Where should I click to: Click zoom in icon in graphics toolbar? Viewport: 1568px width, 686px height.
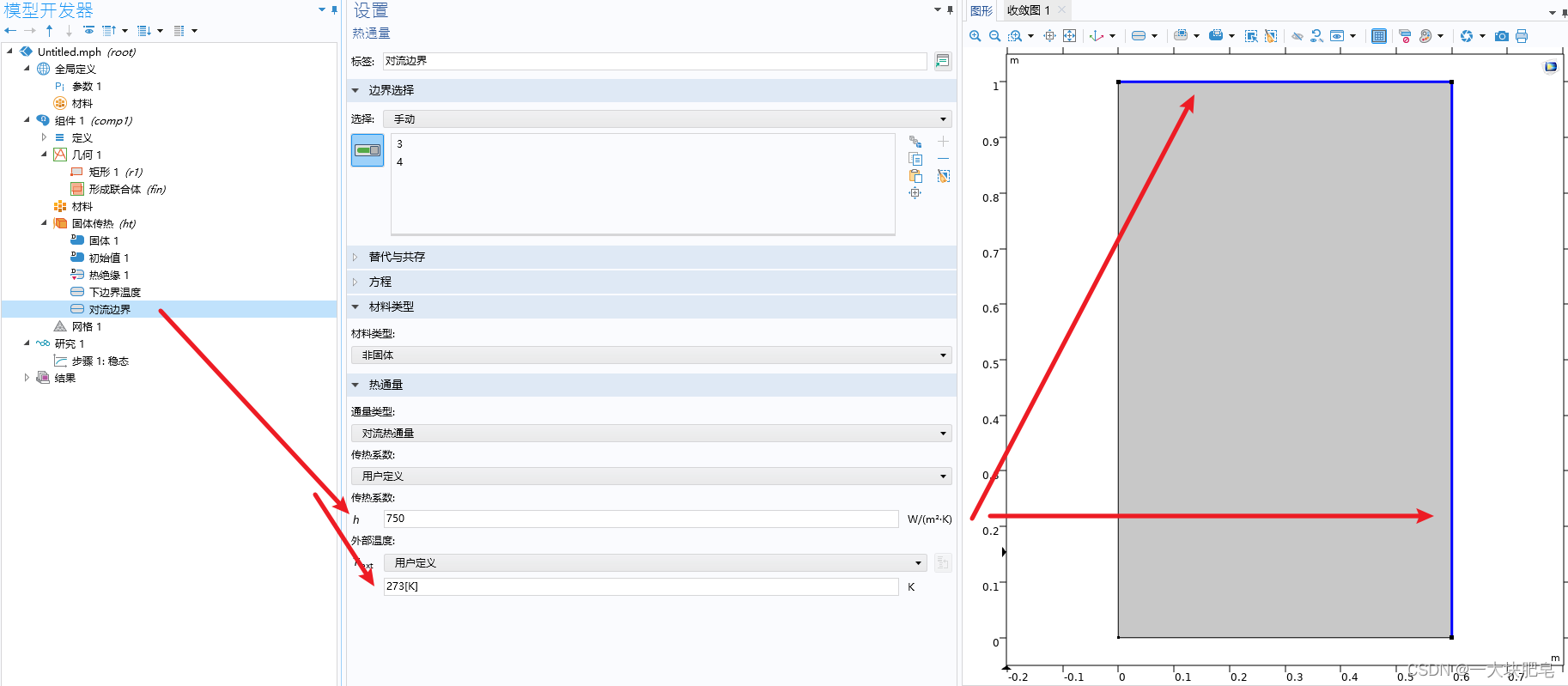[975, 36]
